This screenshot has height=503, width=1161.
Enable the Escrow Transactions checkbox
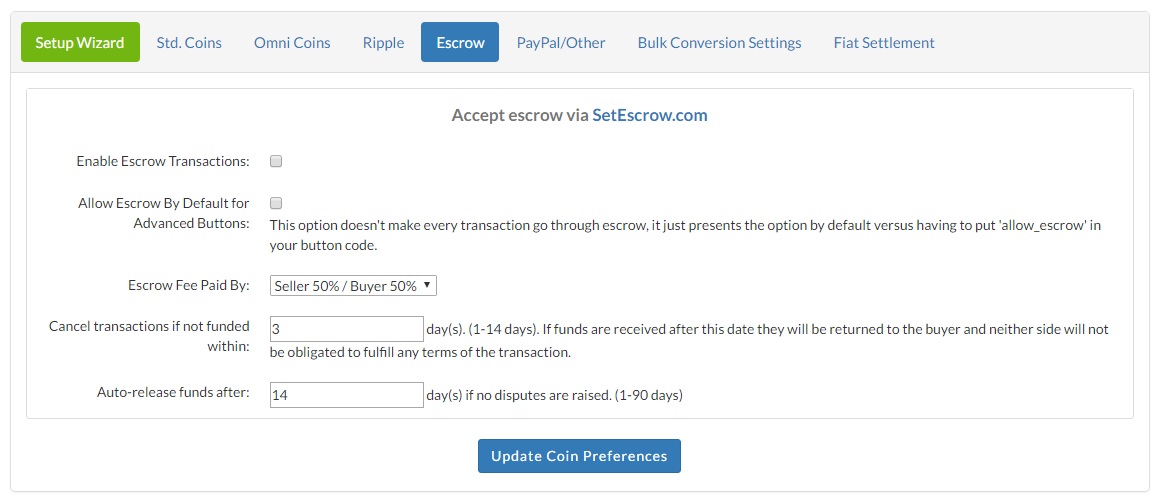(276, 161)
